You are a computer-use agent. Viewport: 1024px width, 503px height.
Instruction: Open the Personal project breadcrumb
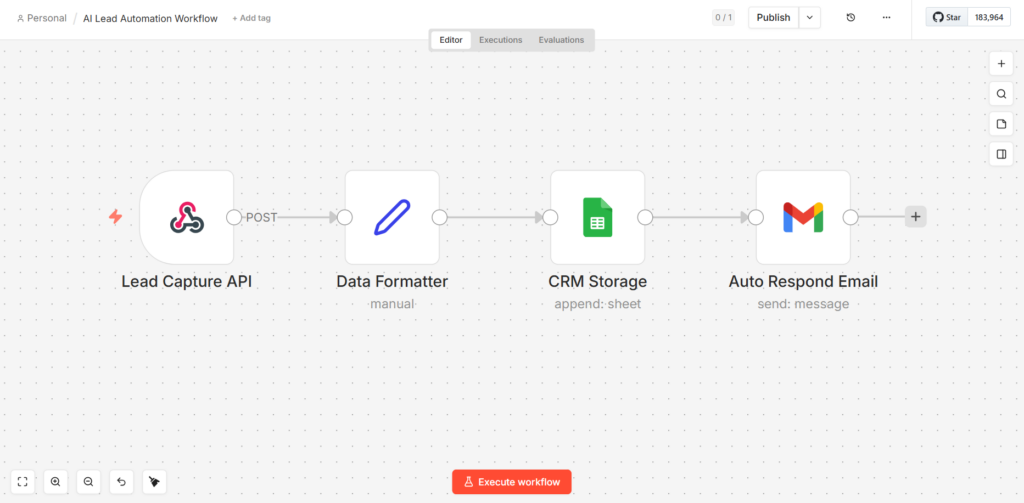42,18
